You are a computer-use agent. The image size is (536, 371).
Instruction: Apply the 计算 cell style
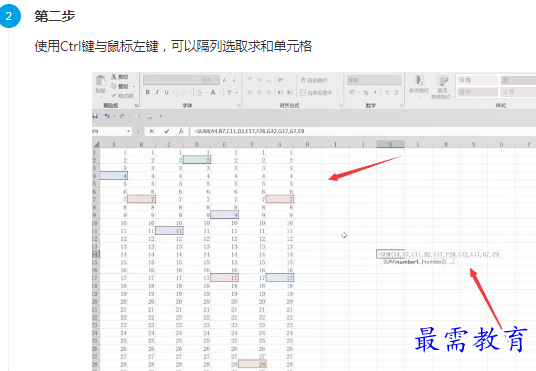click(x=518, y=92)
